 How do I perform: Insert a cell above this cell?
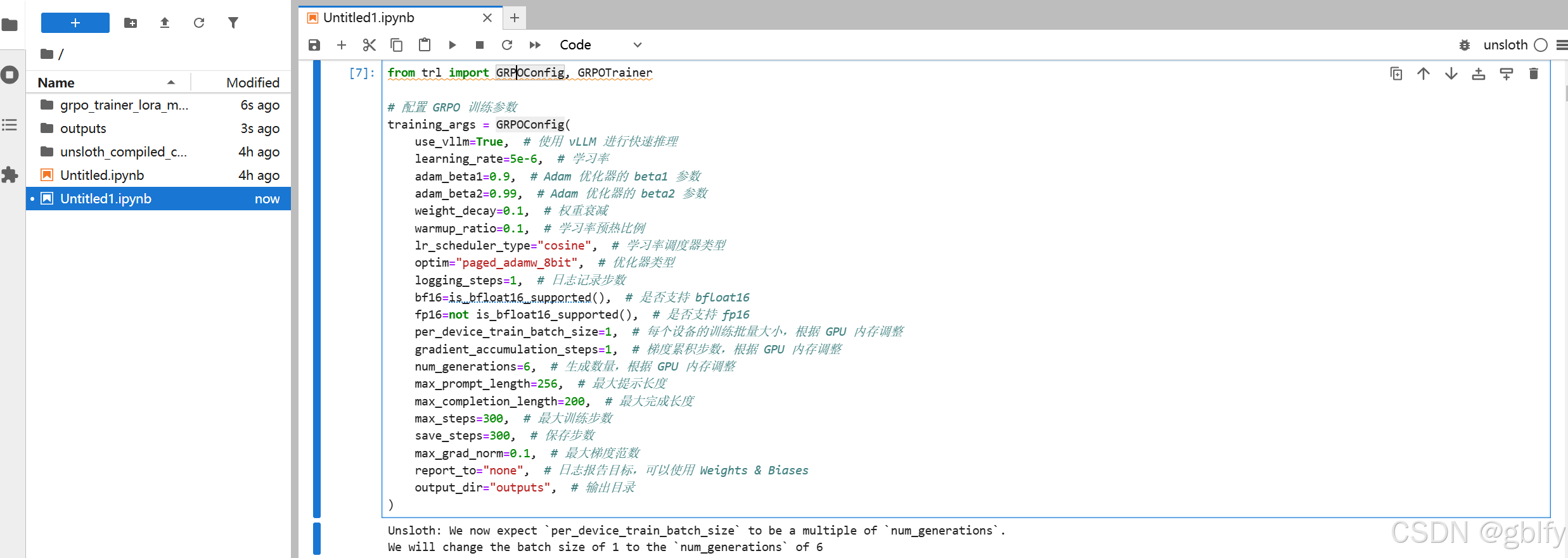[1479, 74]
